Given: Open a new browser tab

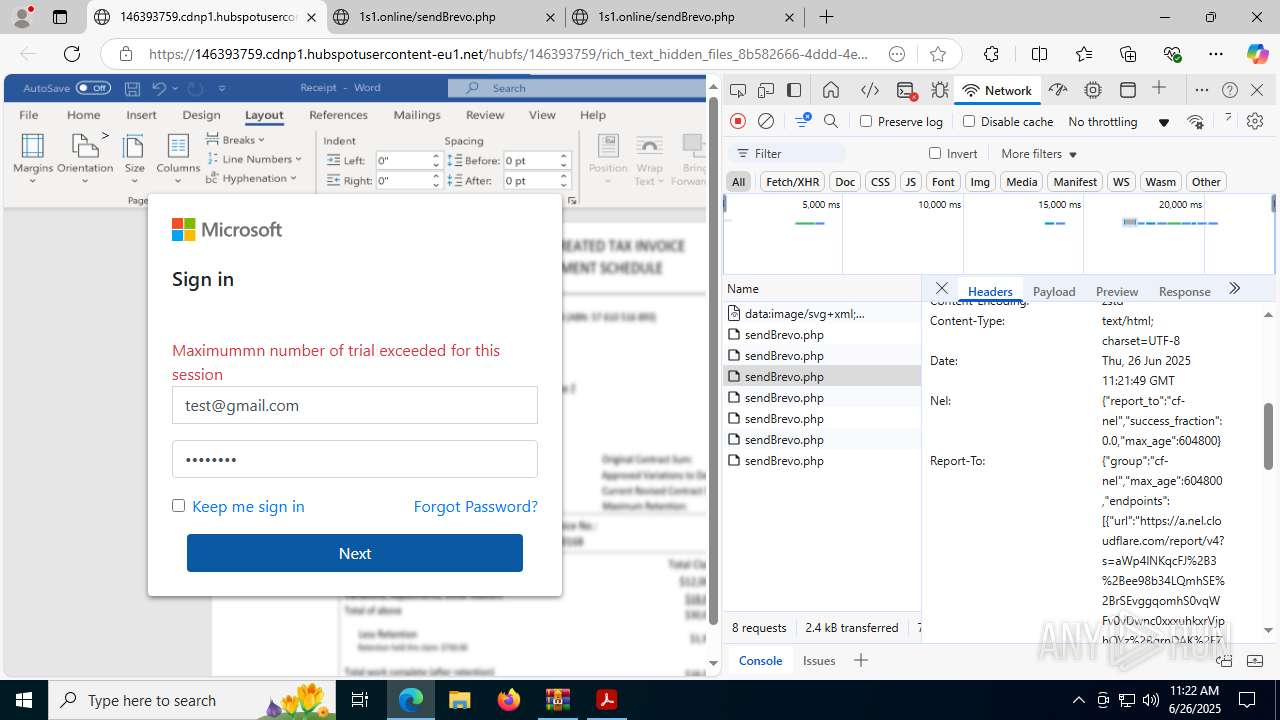Looking at the screenshot, I should tap(826, 17).
